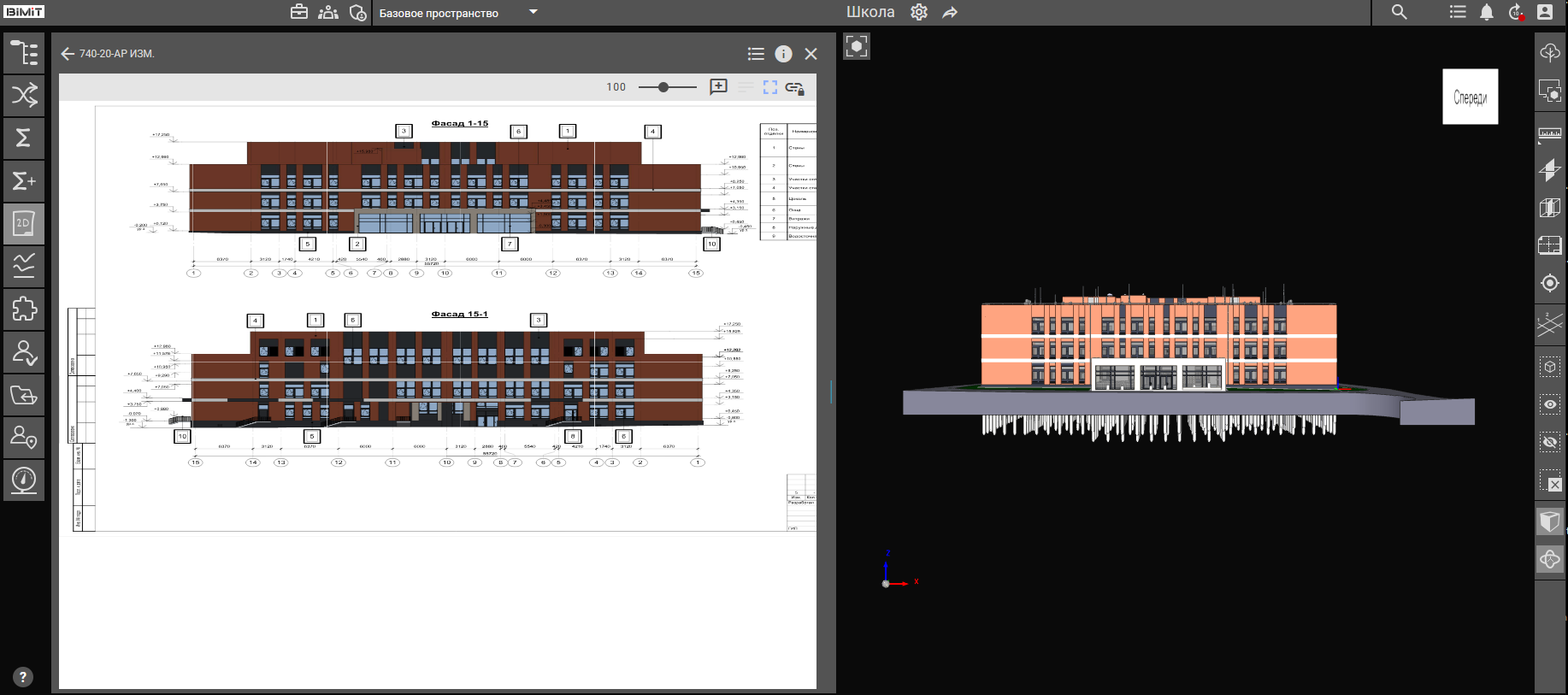Add a comment annotation to drawing
Viewport: 1568px width, 695px height.
point(718,87)
